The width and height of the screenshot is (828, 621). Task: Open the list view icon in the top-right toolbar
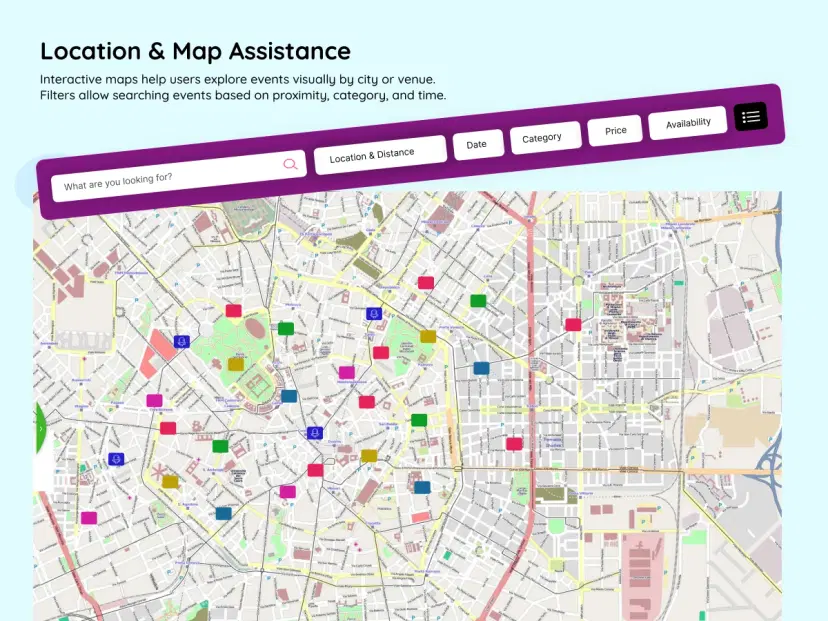[751, 117]
